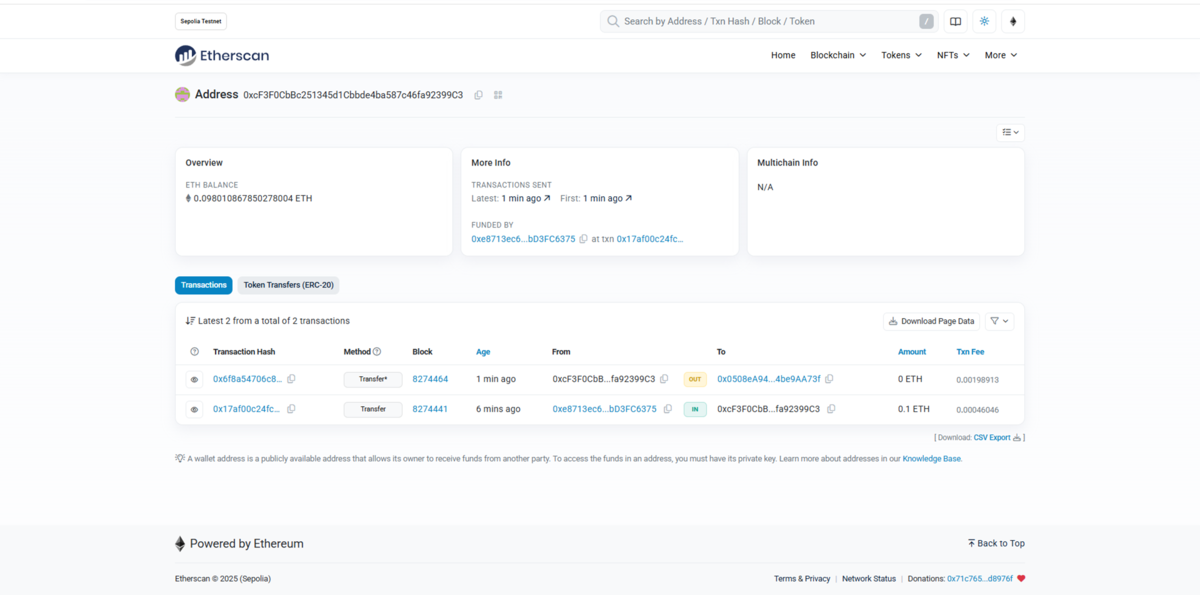Preview transaction 0x17af00c24fc with eye icon
The width and height of the screenshot is (1200, 595).
[x=195, y=409]
